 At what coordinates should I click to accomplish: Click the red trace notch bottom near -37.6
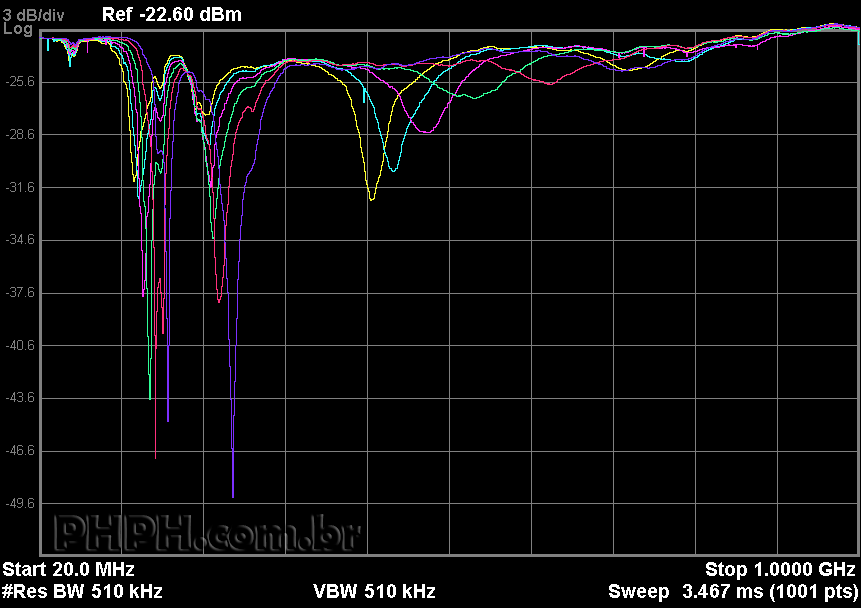(220, 300)
